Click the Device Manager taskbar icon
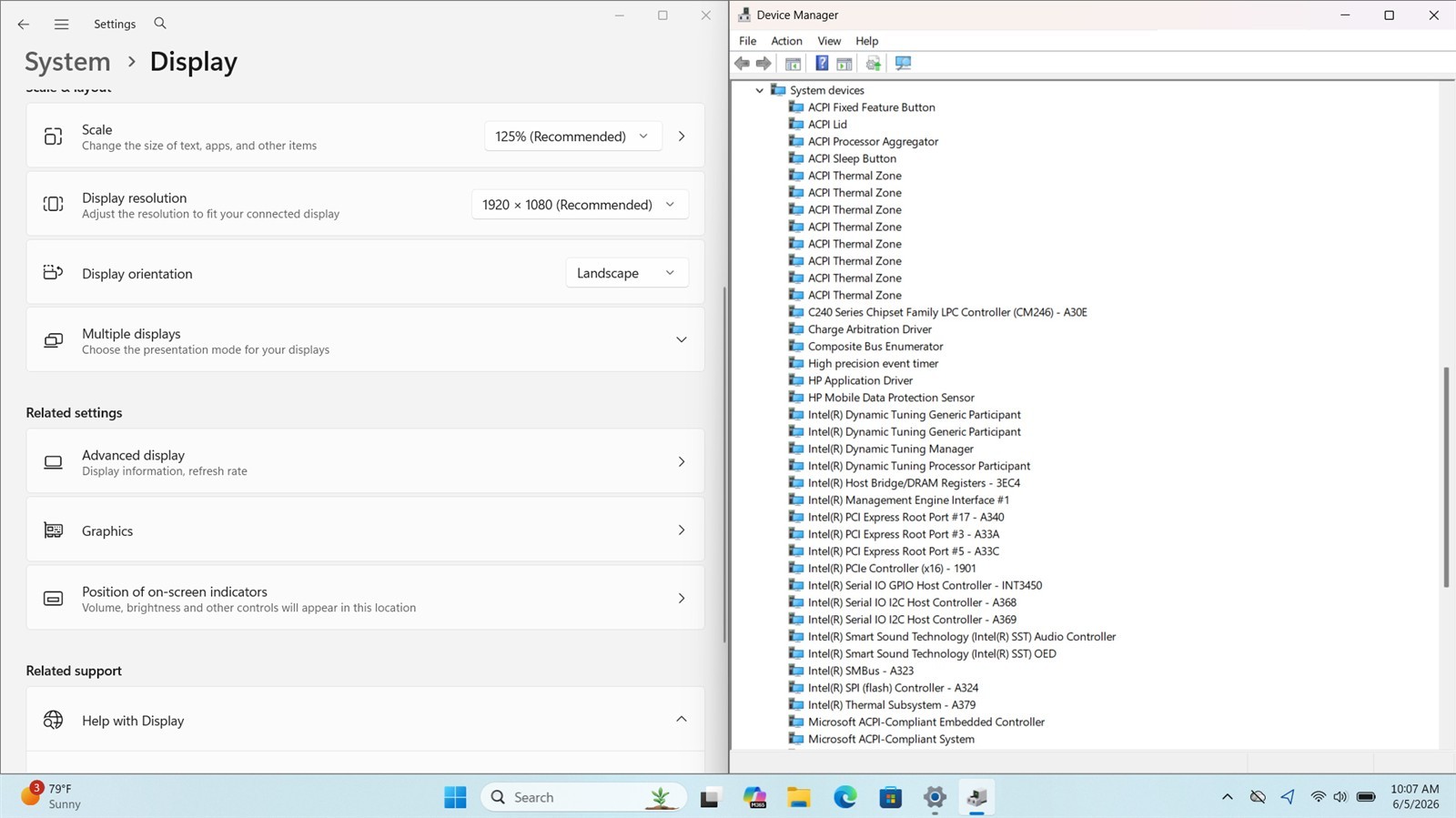 [978, 797]
